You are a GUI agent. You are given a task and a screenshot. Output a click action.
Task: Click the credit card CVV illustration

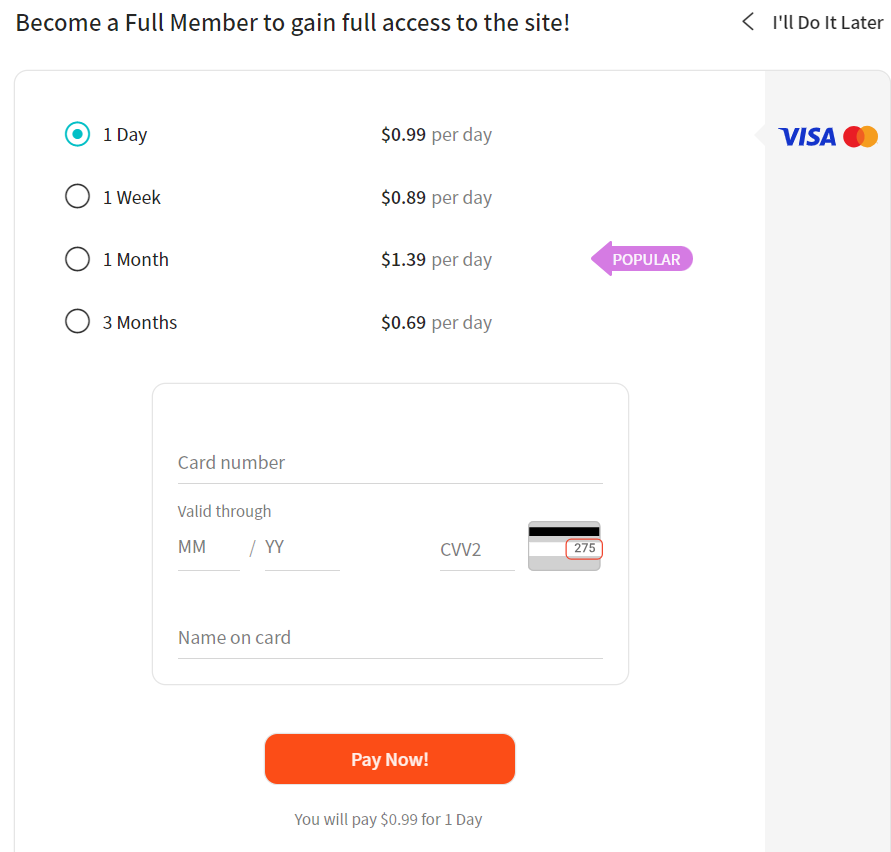(564, 545)
